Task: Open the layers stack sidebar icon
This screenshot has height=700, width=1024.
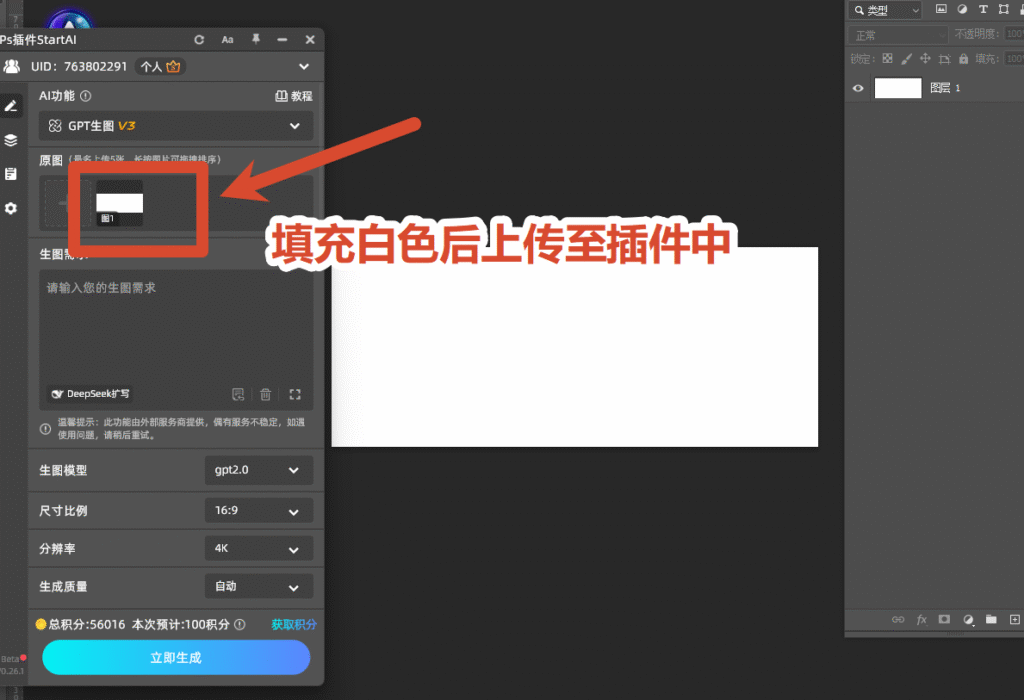Action: pyautogui.click(x=11, y=140)
